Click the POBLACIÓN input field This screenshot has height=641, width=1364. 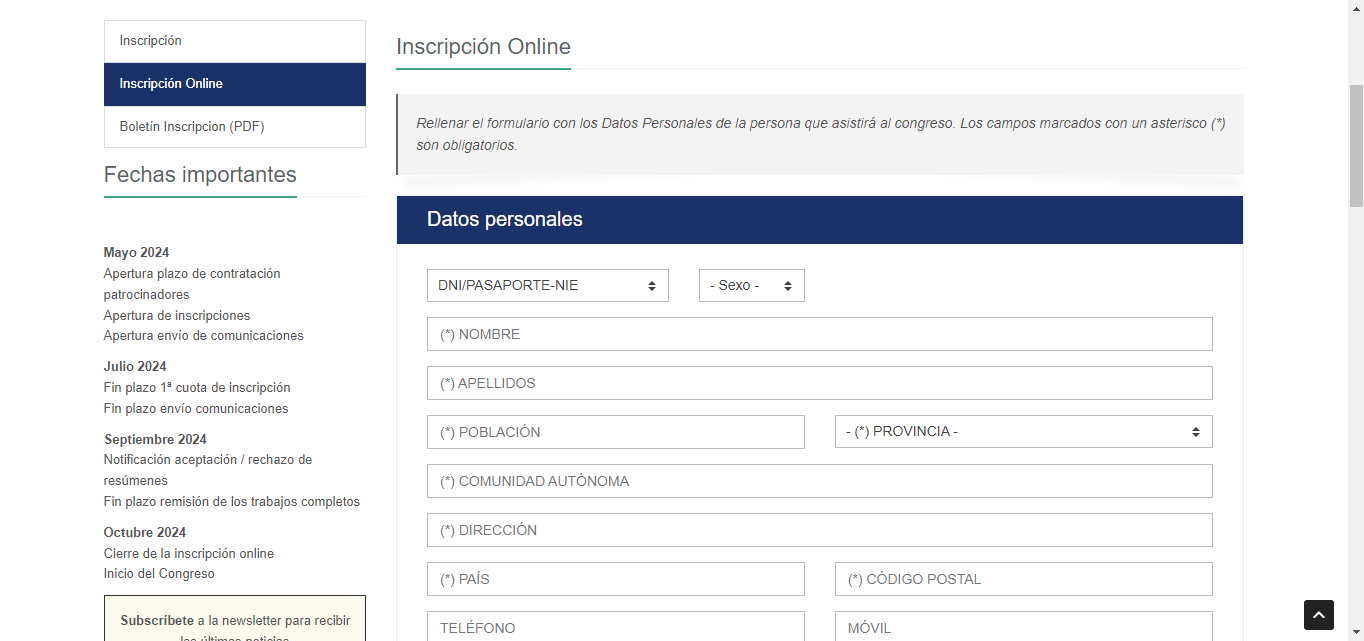tap(615, 432)
